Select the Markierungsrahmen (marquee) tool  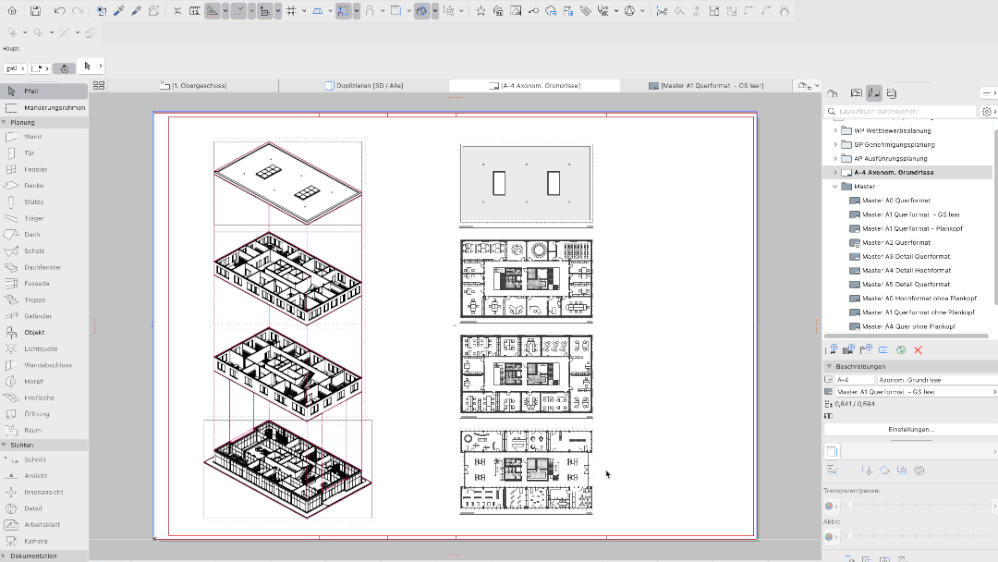[44, 108]
